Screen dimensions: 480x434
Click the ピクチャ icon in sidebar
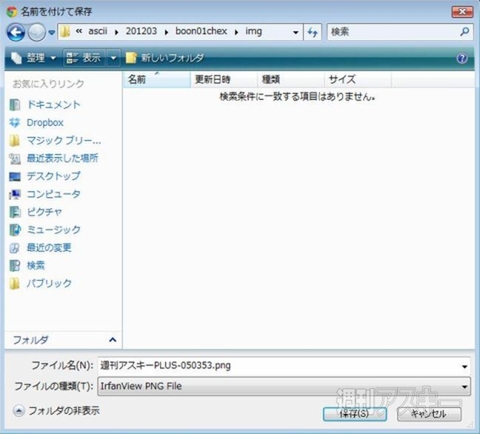[15, 212]
